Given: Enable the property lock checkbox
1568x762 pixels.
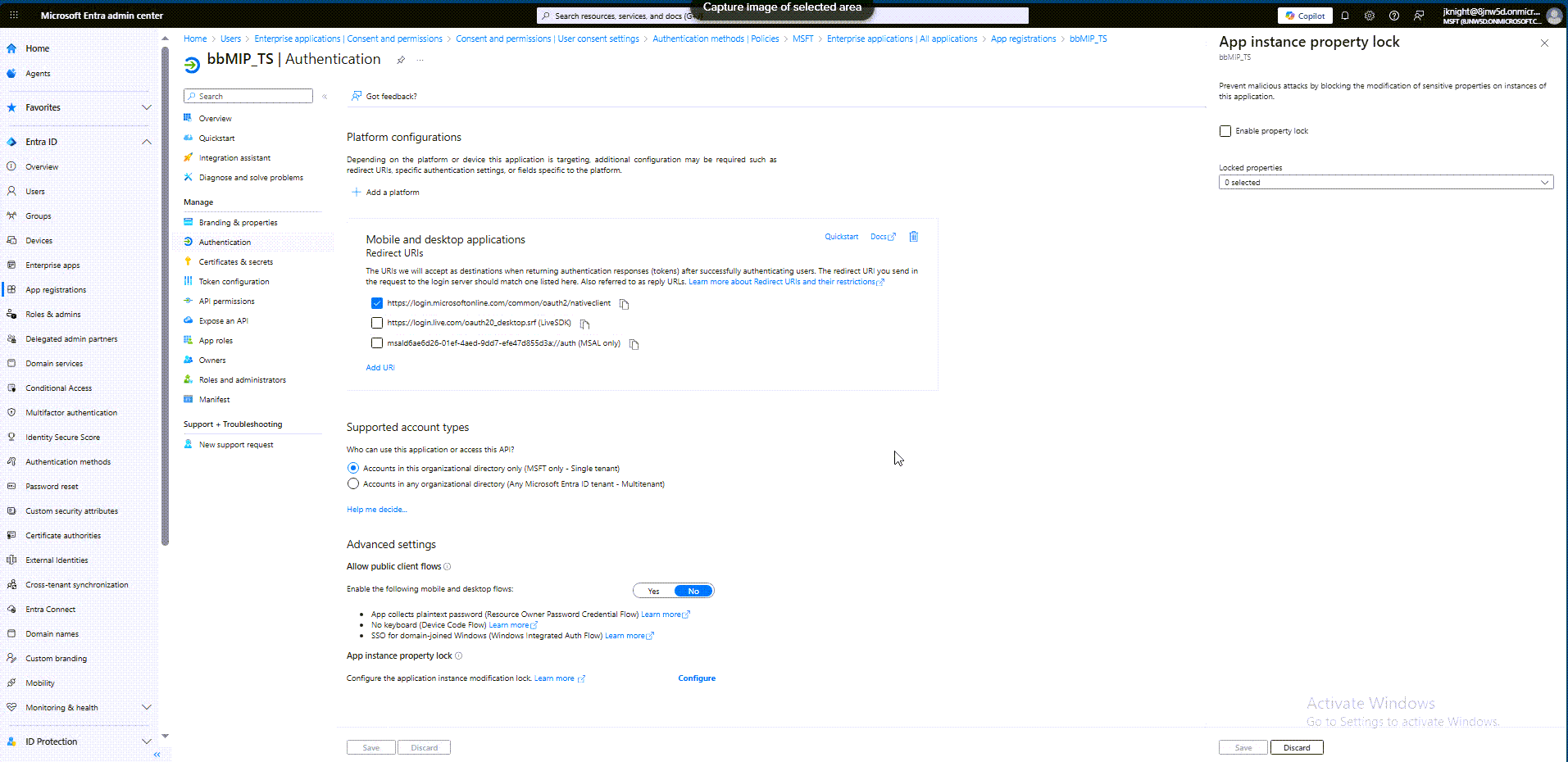Looking at the screenshot, I should 1225,130.
